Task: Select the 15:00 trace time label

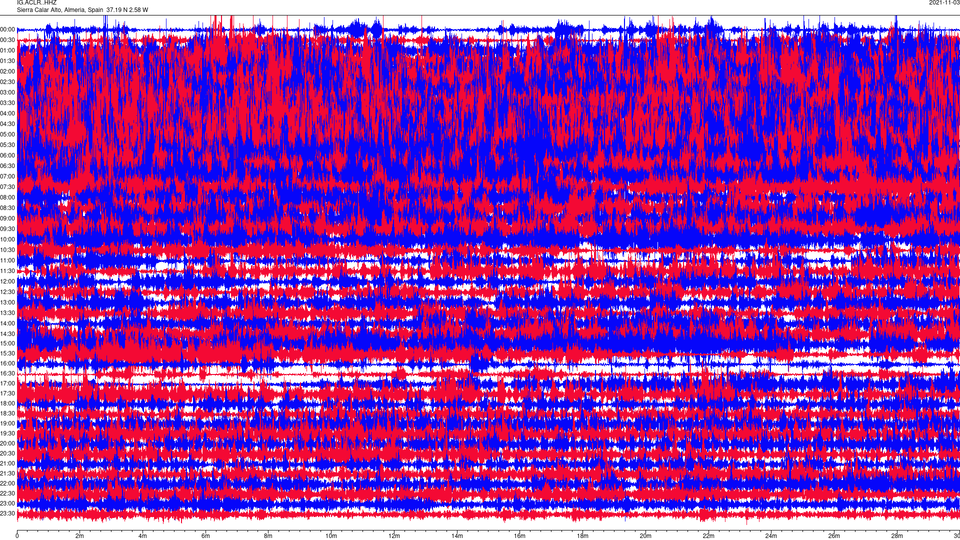Action: pos(7,343)
